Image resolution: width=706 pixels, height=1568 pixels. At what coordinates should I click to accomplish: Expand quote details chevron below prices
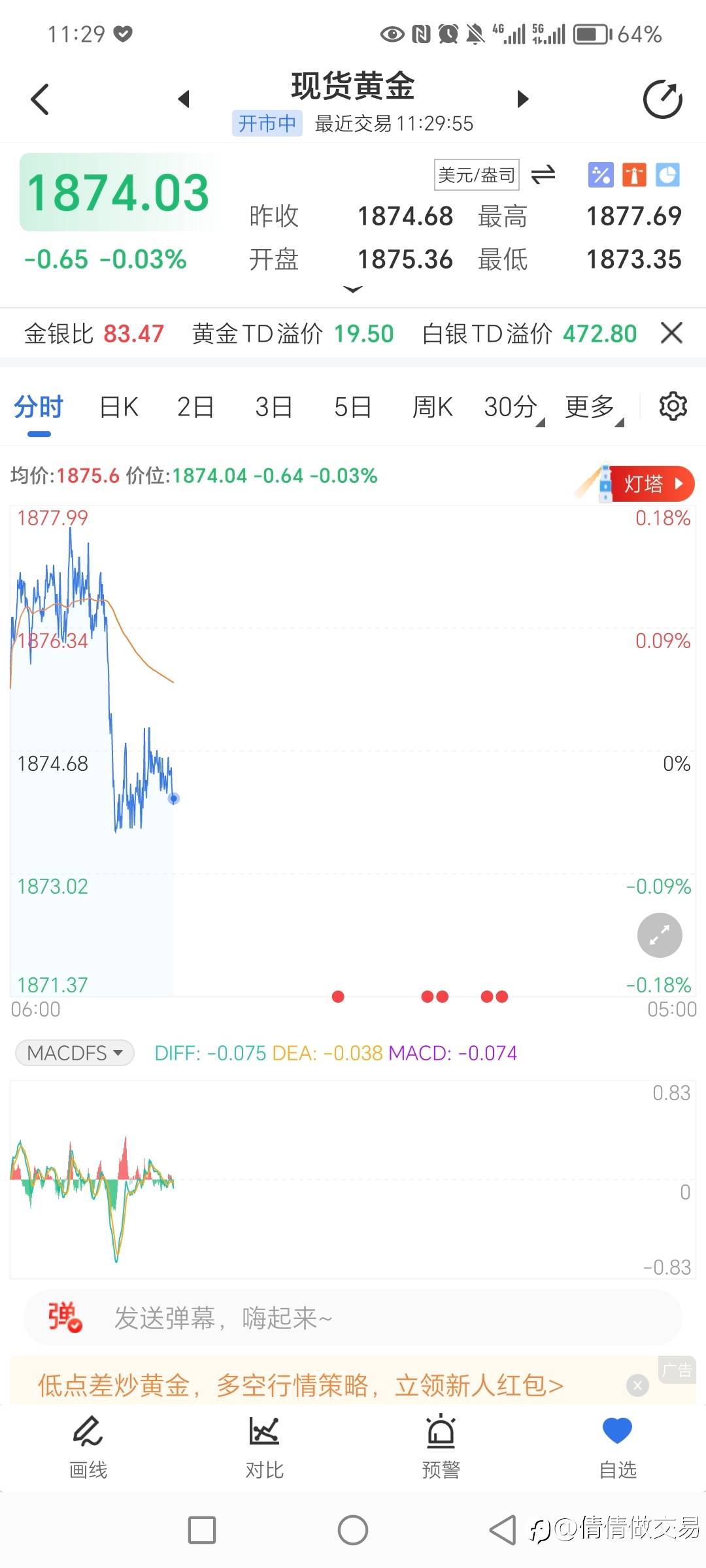pyautogui.click(x=353, y=289)
